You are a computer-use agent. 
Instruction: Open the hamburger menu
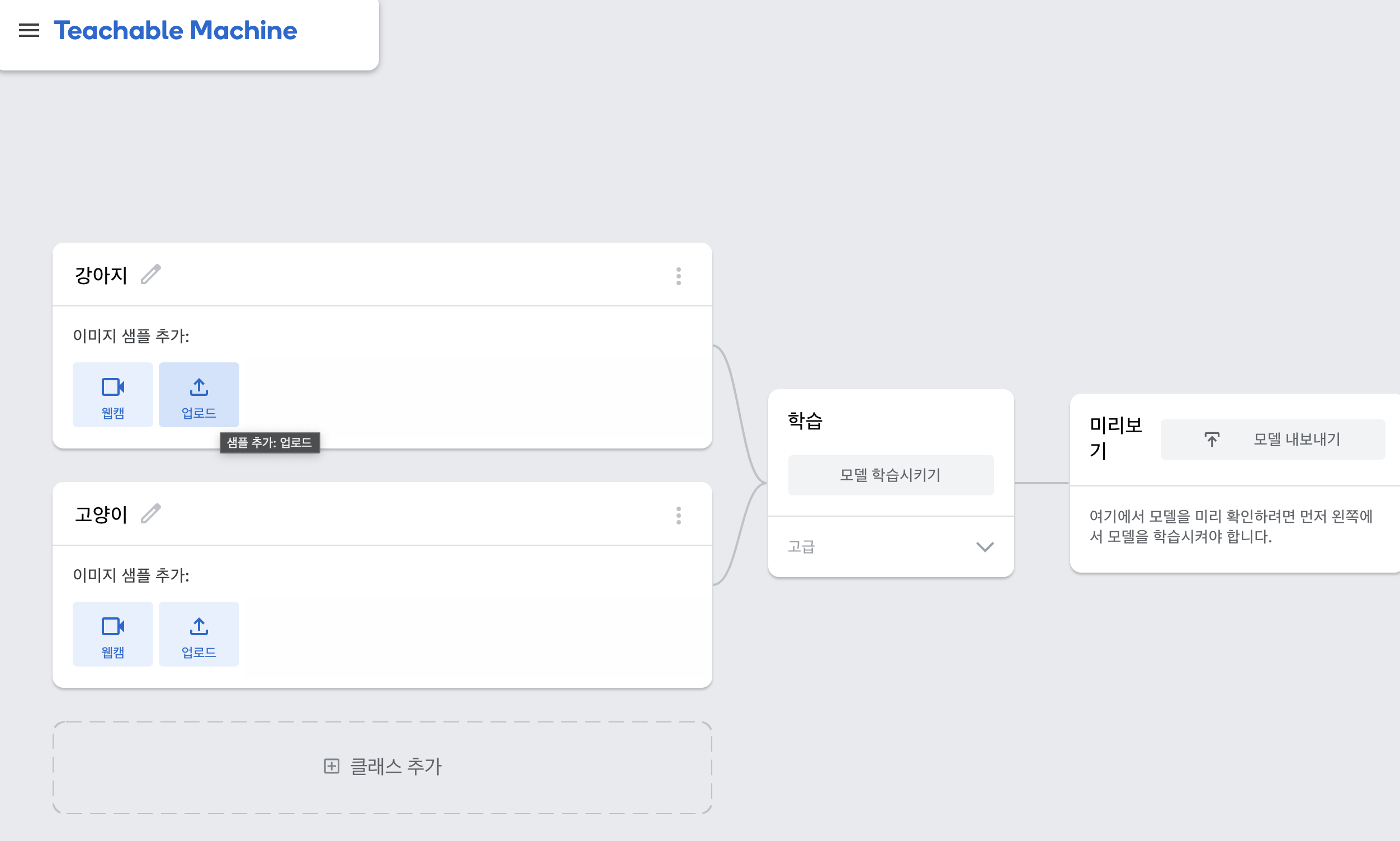pos(29,31)
